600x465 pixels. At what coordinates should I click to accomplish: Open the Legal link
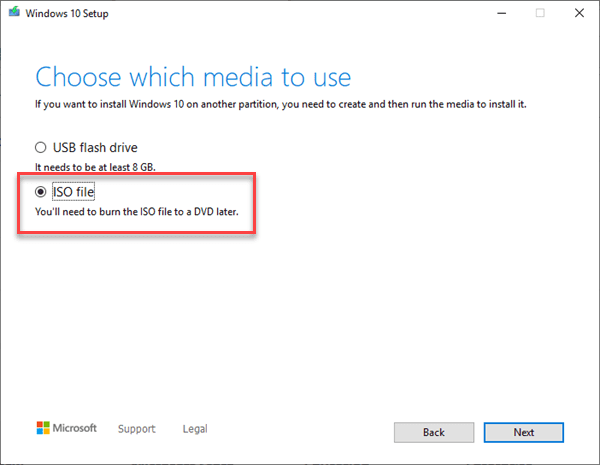[x=195, y=429]
